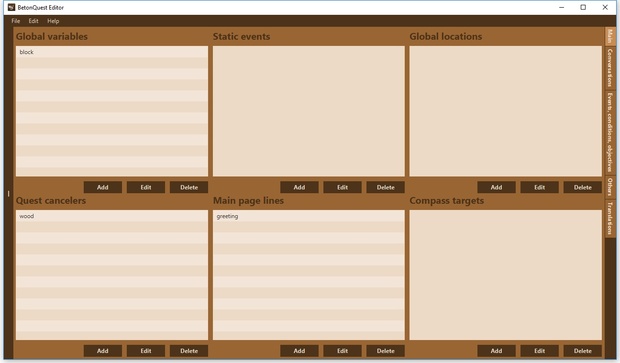Click Delete under Main page lines
620x363 pixels.
point(386,351)
